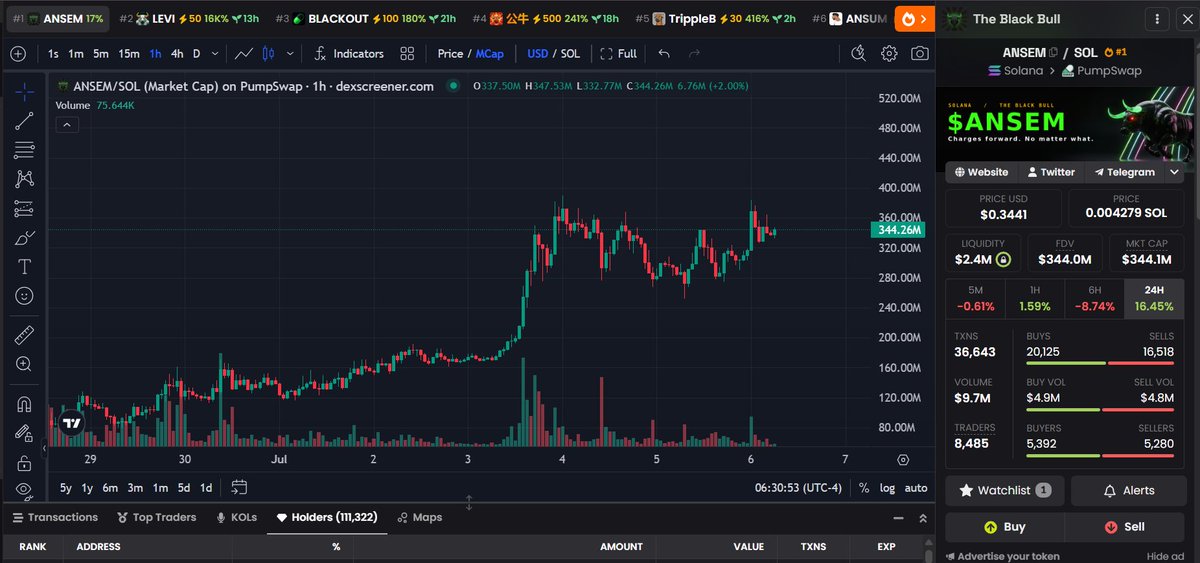Viewport: 1200px width, 563px height.
Task: Open the Holders tab
Action: (326, 517)
